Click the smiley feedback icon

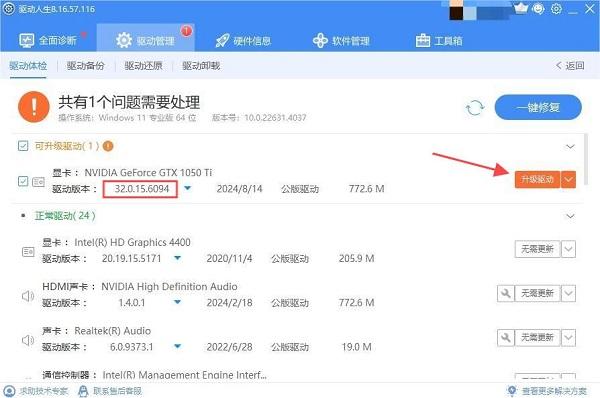[538, 8]
